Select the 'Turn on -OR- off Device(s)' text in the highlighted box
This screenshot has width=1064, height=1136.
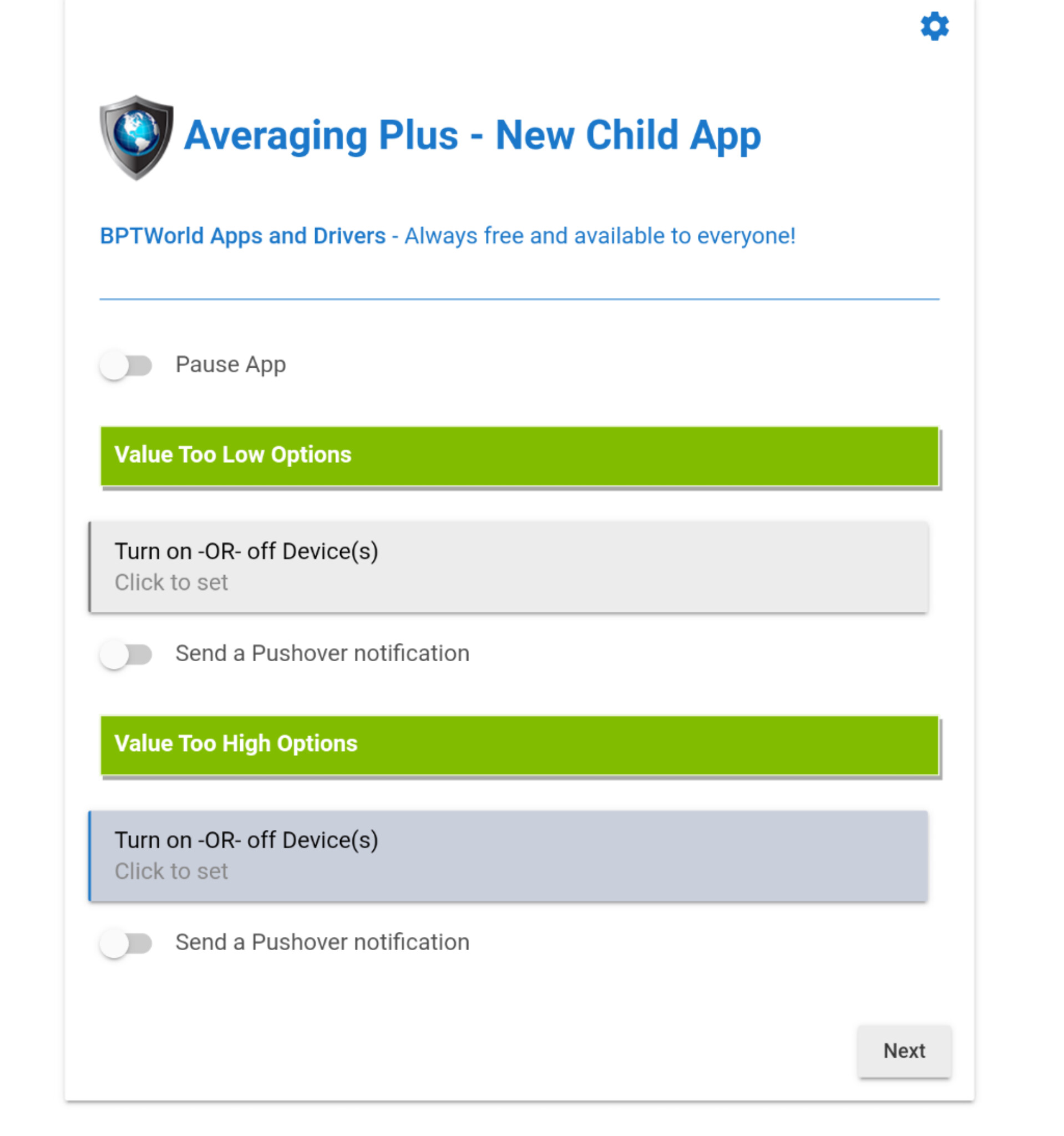tap(247, 840)
